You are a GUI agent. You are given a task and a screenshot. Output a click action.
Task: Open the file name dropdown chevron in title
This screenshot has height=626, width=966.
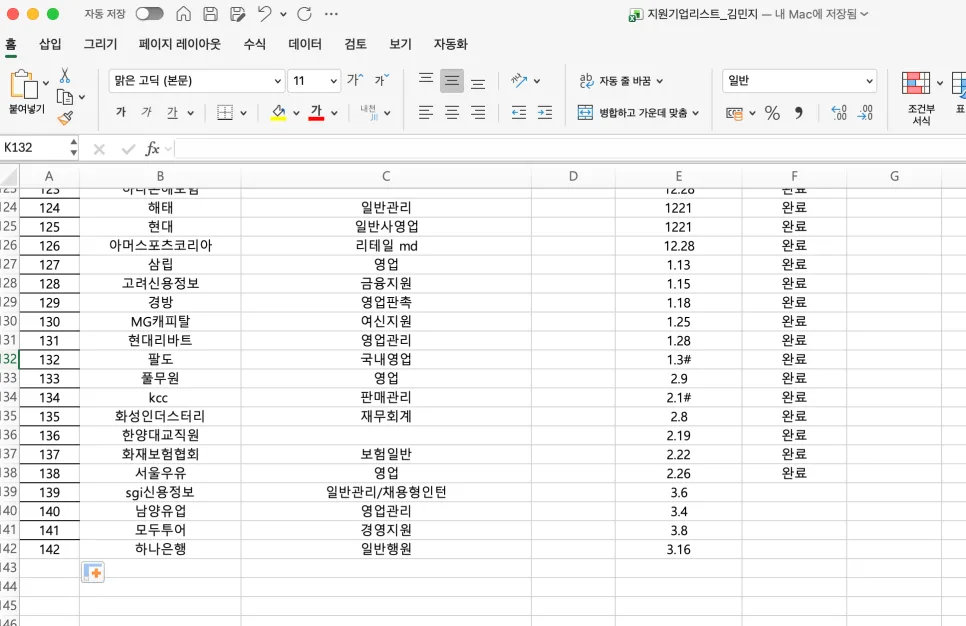click(x=864, y=14)
